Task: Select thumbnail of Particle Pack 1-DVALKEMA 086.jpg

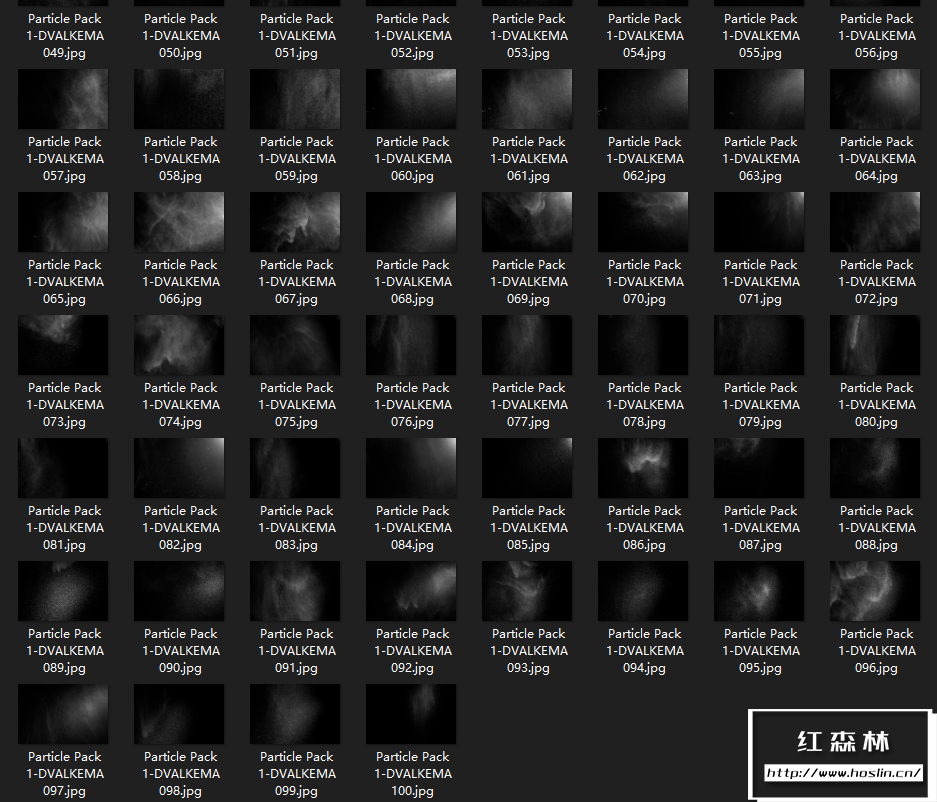Action: pos(643,468)
